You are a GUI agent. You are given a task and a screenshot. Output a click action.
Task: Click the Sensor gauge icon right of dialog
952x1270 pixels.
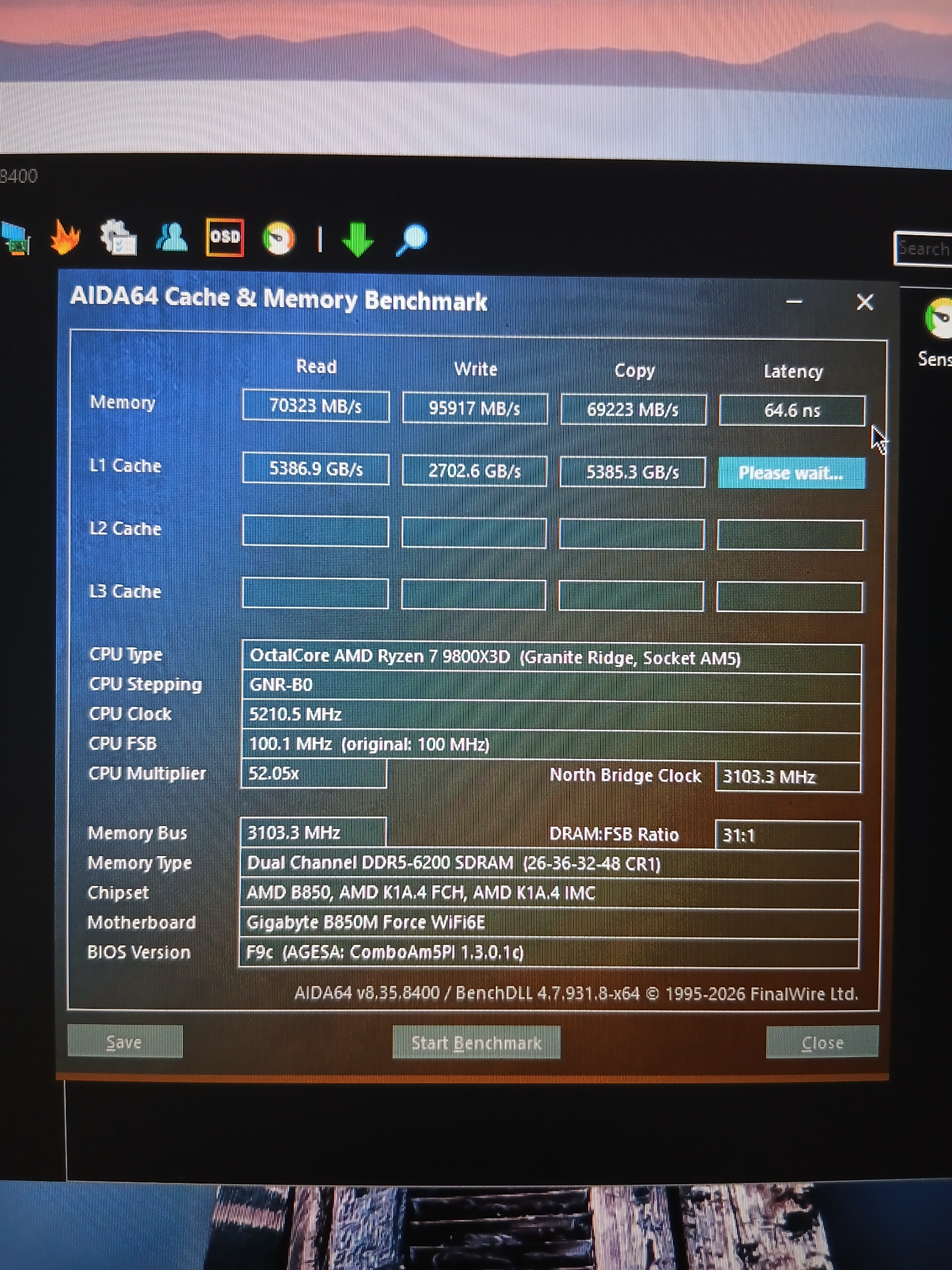pos(938,319)
